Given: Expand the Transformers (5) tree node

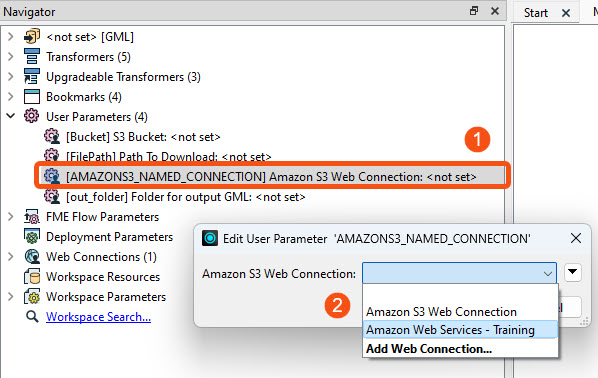Looking at the screenshot, I should pyautogui.click(x=11, y=56).
